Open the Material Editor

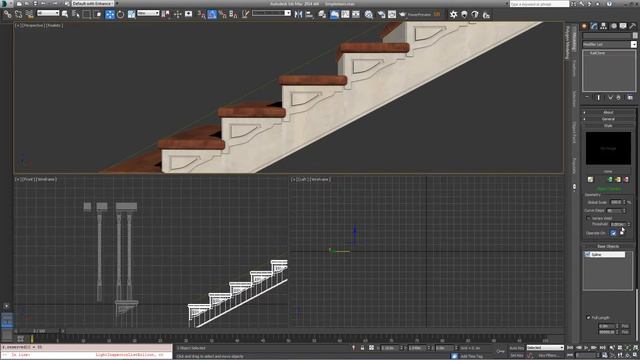click(369, 14)
